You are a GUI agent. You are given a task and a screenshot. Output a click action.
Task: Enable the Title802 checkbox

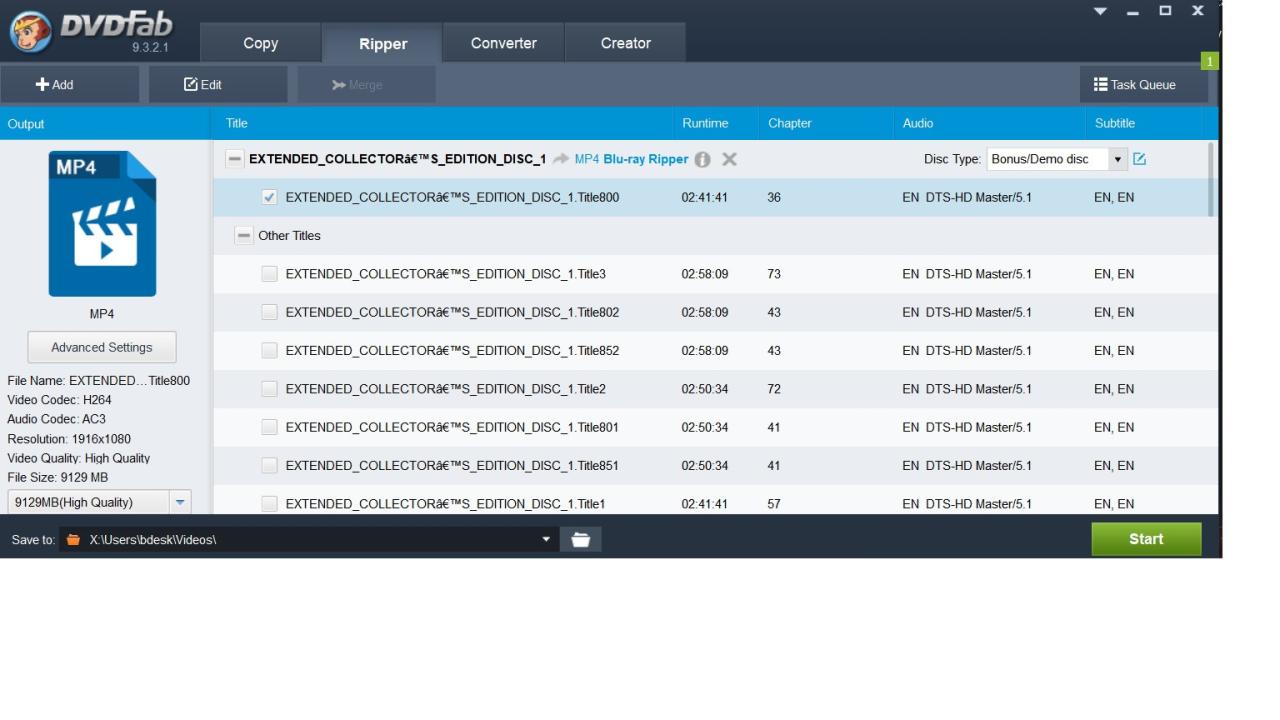[269, 312]
